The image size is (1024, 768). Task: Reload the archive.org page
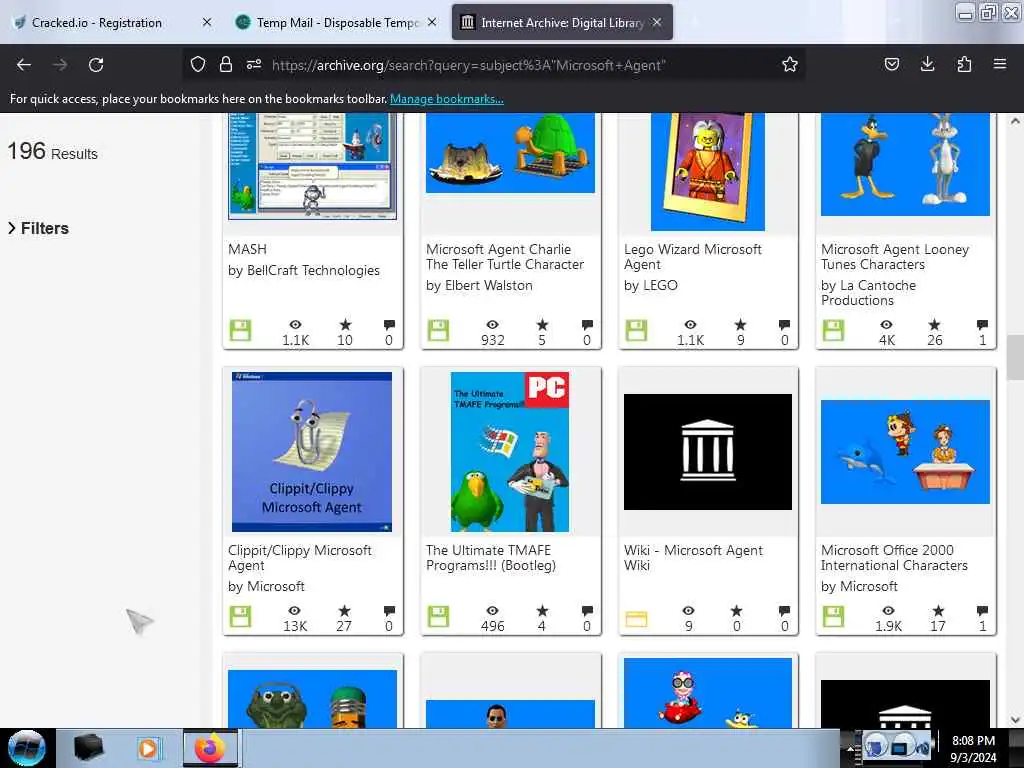96,65
